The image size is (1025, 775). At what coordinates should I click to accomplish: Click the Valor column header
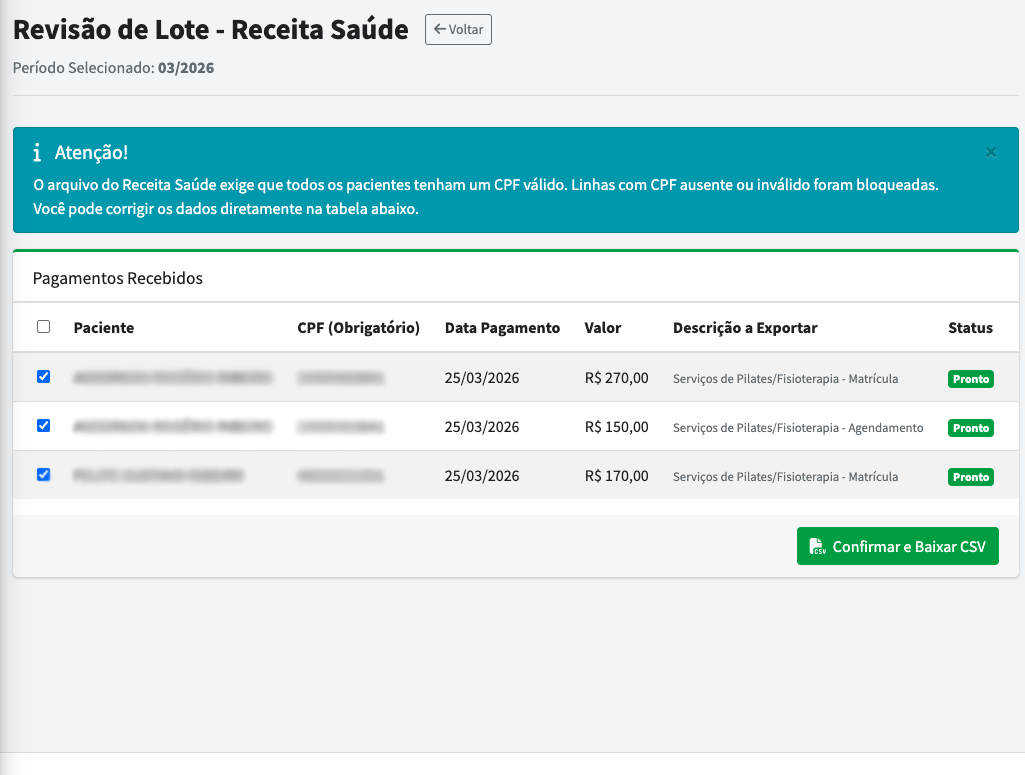[x=601, y=327]
